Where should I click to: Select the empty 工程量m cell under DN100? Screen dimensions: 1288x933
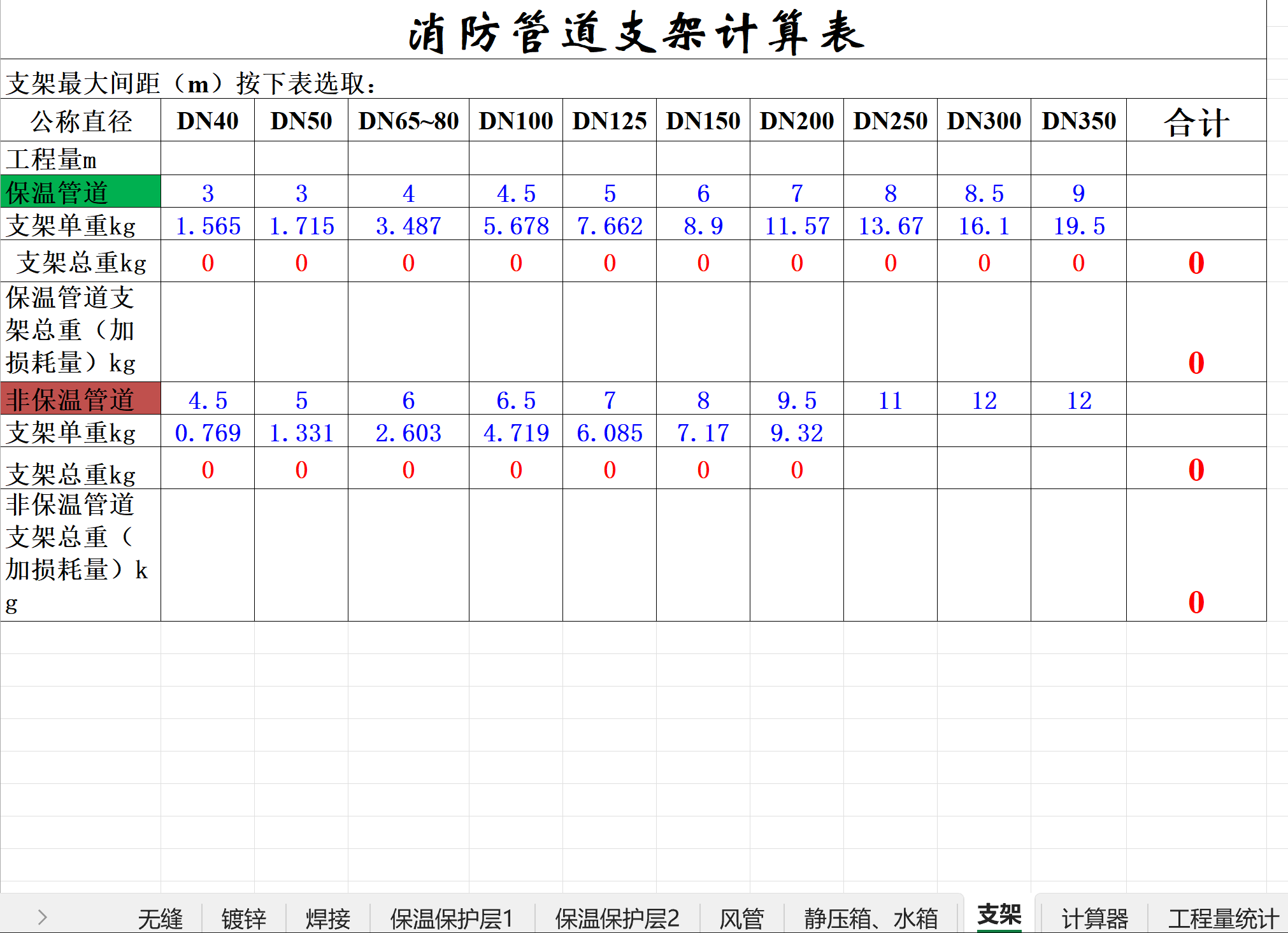[515, 158]
